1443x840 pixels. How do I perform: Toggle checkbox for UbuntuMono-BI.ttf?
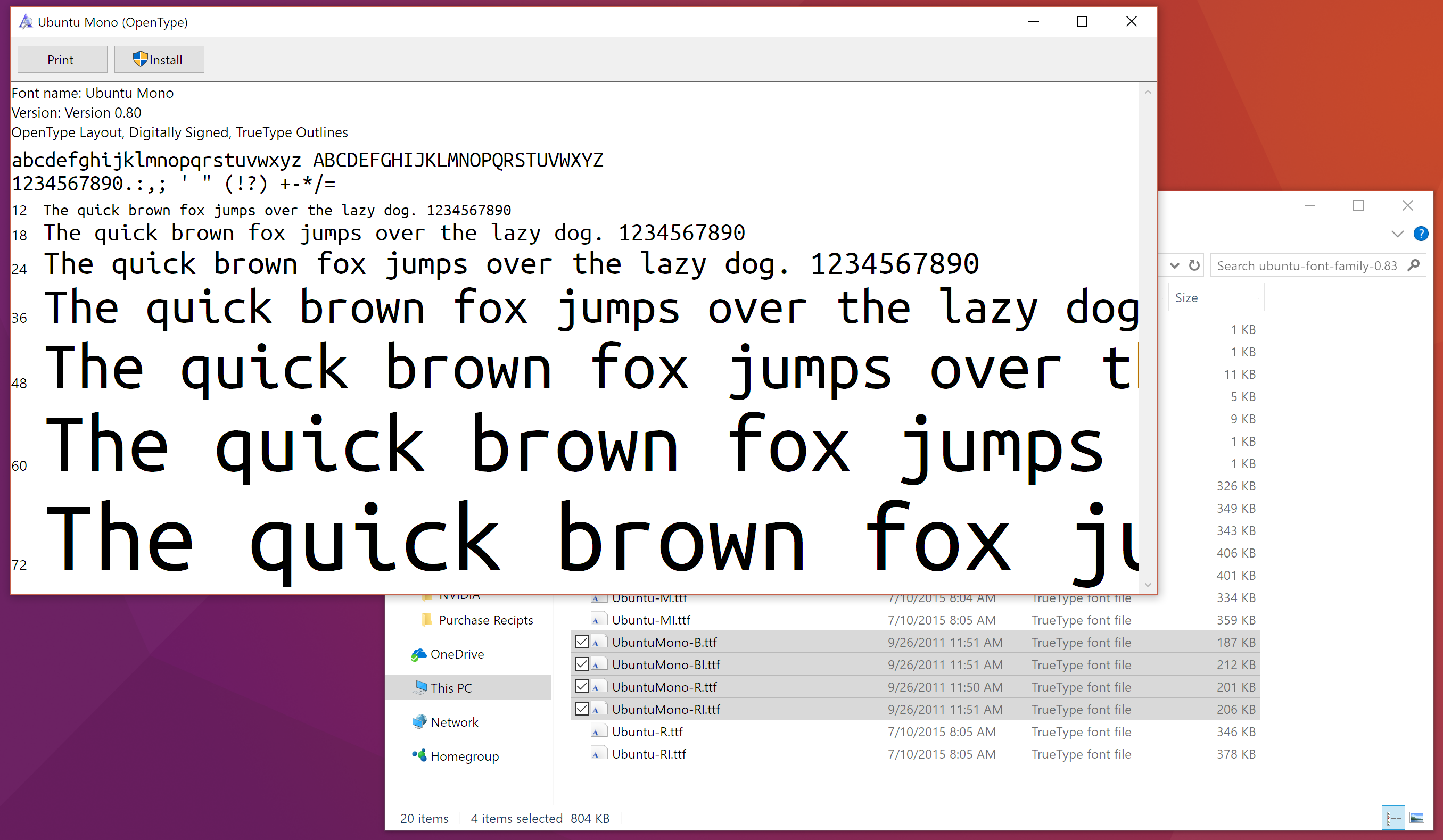click(x=581, y=664)
